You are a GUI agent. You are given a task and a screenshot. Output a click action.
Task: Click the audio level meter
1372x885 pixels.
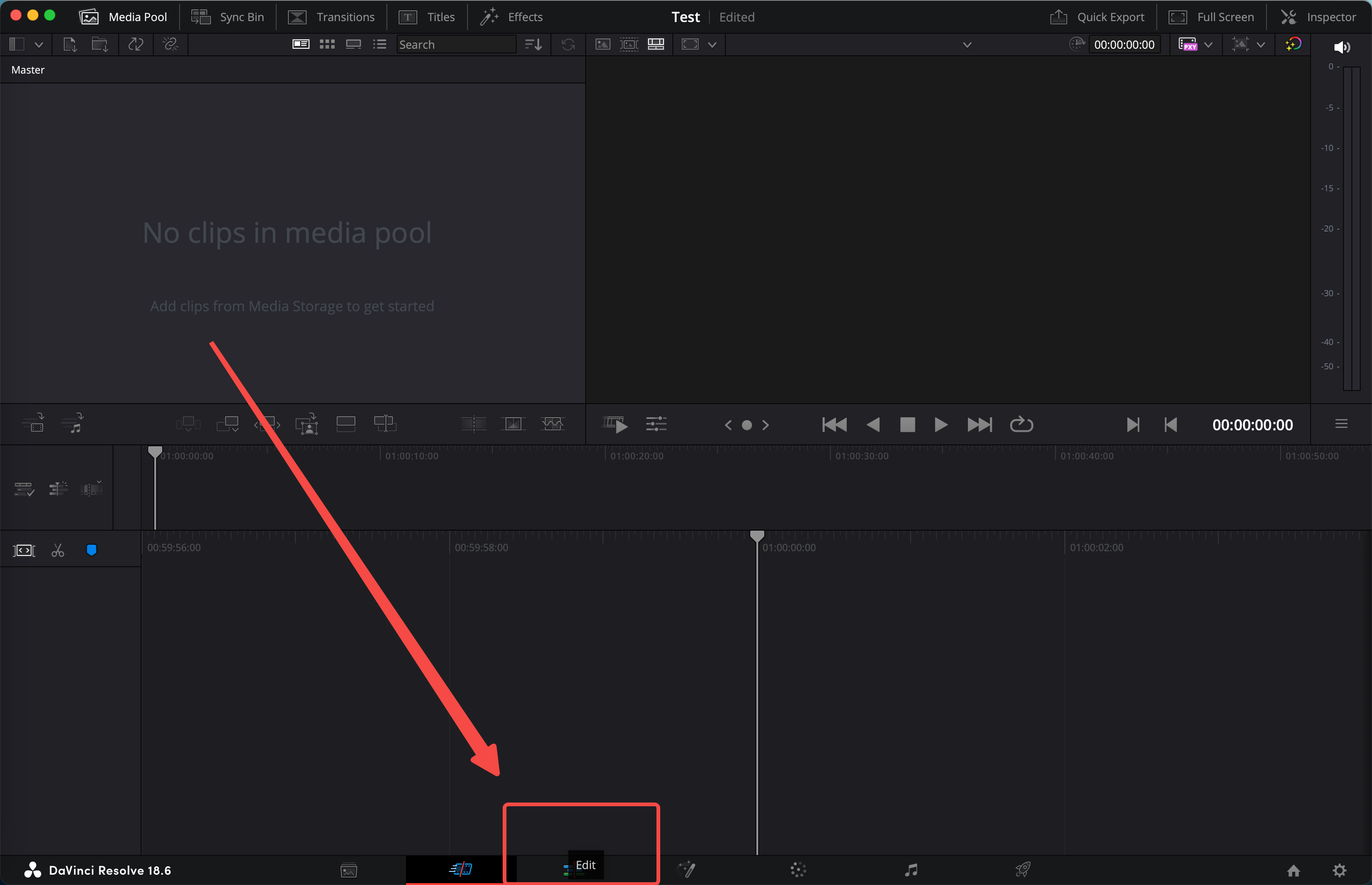click(1351, 228)
